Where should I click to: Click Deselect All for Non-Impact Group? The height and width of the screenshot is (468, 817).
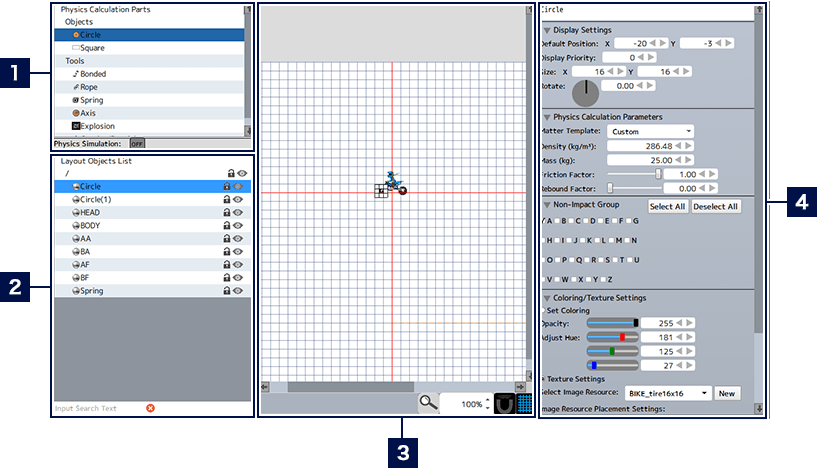[715, 207]
